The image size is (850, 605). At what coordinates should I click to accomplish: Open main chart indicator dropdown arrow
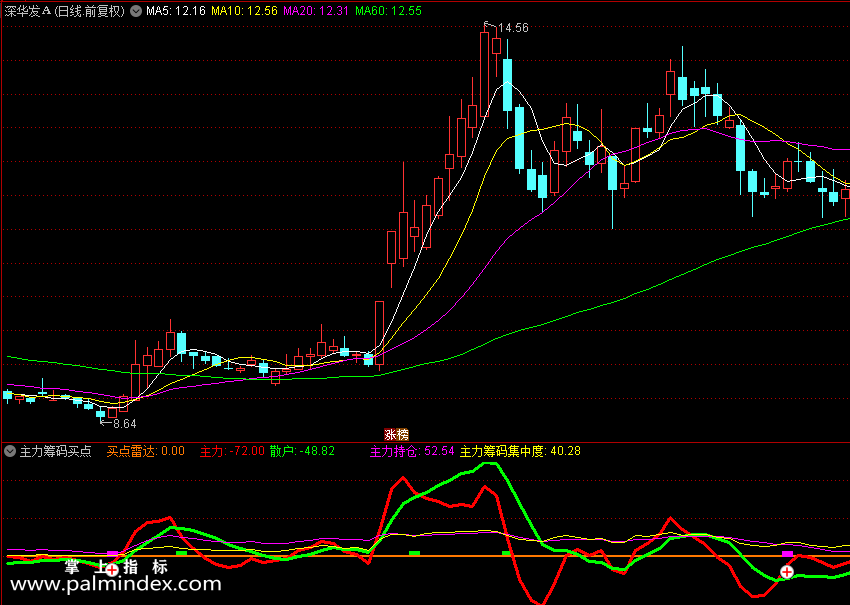136,11
